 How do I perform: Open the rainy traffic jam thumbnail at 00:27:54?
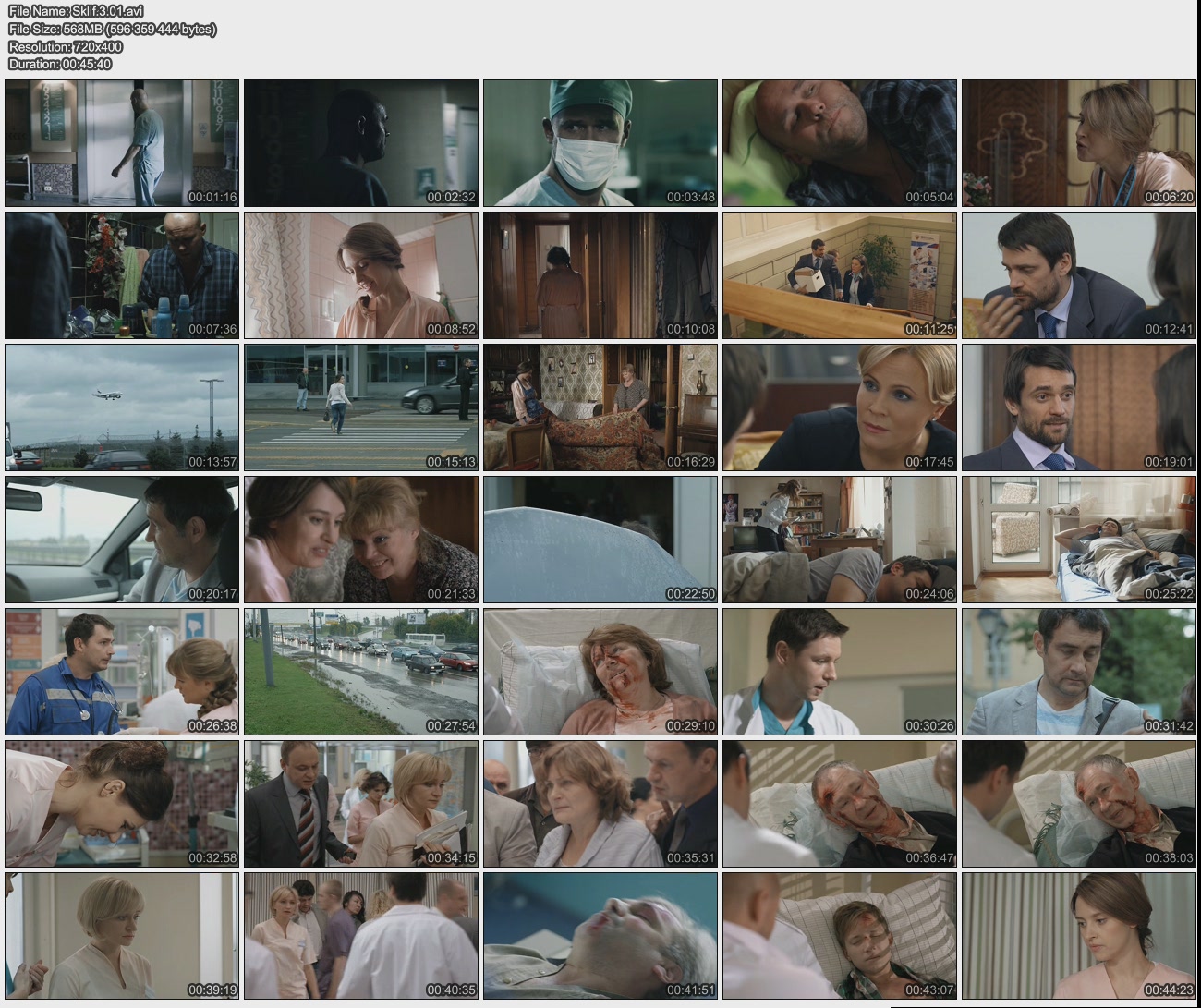click(361, 672)
